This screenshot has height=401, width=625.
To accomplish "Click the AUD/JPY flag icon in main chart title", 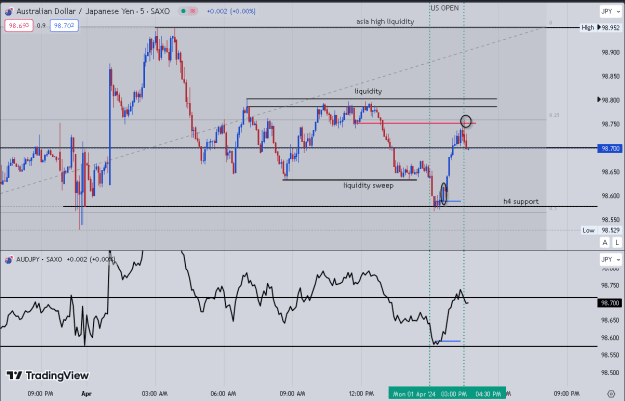I will pyautogui.click(x=9, y=12).
